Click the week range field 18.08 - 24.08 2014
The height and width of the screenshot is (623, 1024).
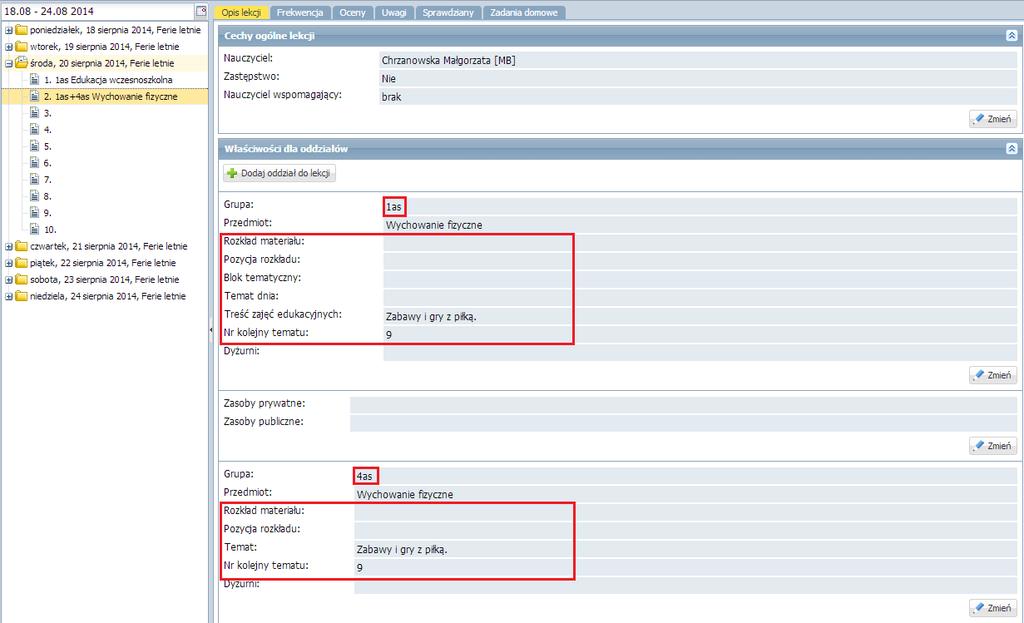98,11
